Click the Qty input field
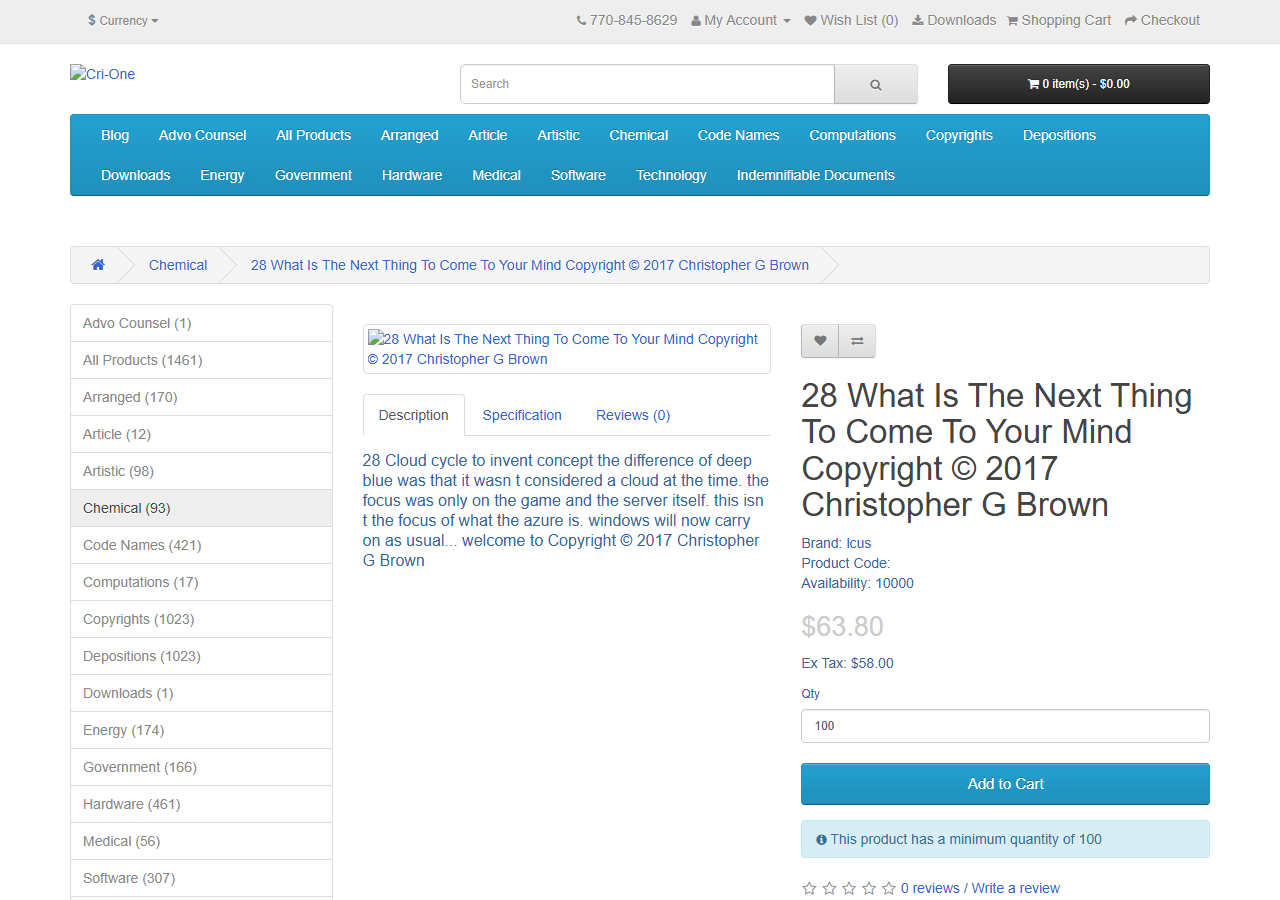The width and height of the screenshot is (1280, 900). [x=1005, y=726]
